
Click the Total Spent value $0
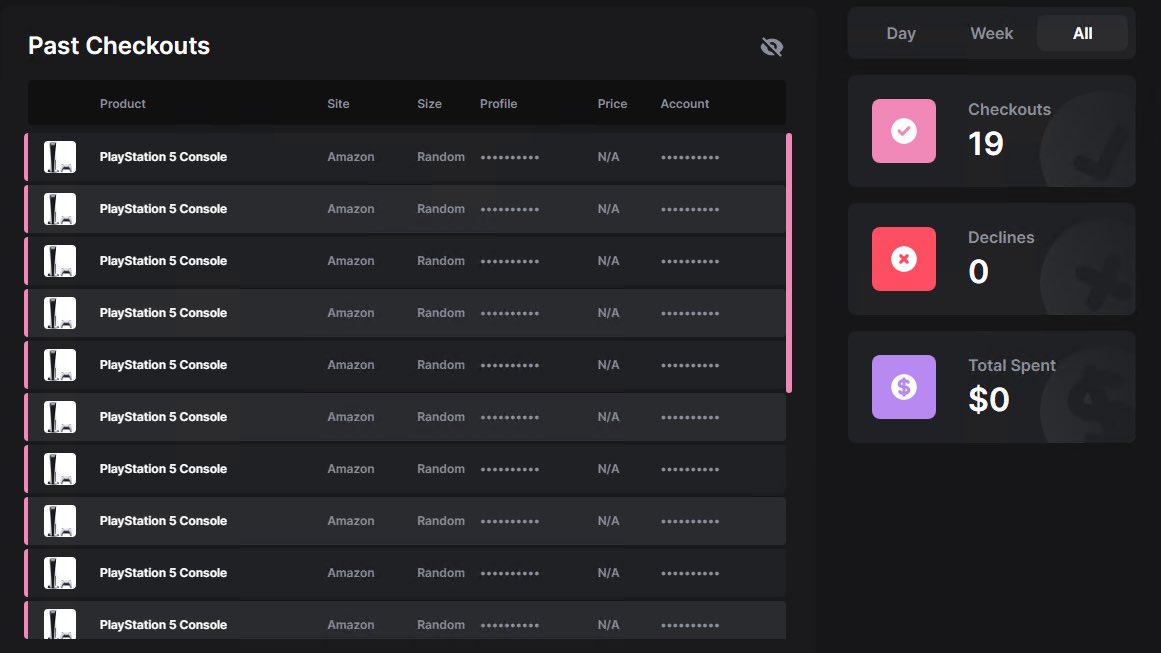coord(988,400)
